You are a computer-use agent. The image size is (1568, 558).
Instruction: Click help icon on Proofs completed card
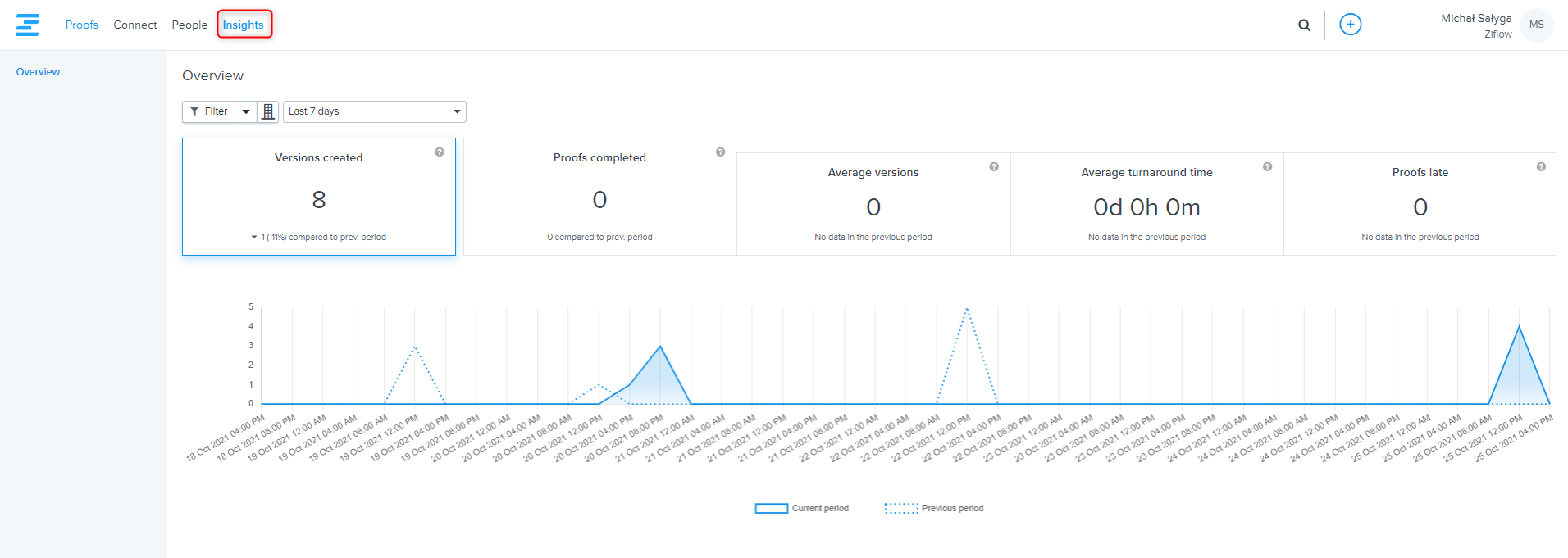(720, 152)
